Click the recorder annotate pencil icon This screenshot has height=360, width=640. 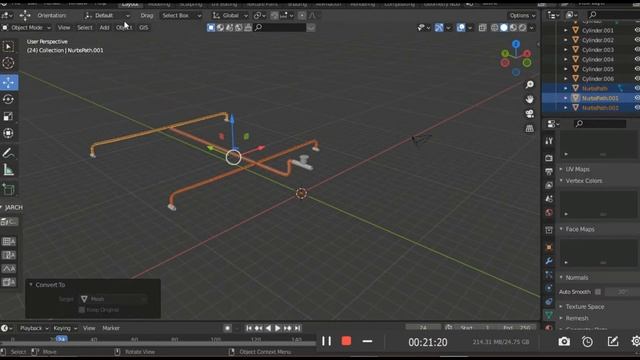(613, 342)
